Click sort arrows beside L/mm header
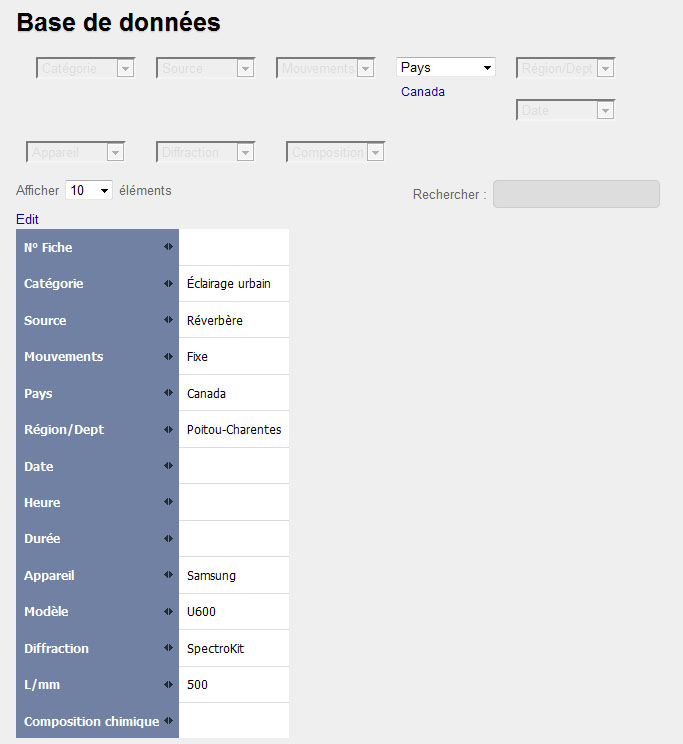683x744 pixels. pos(168,685)
